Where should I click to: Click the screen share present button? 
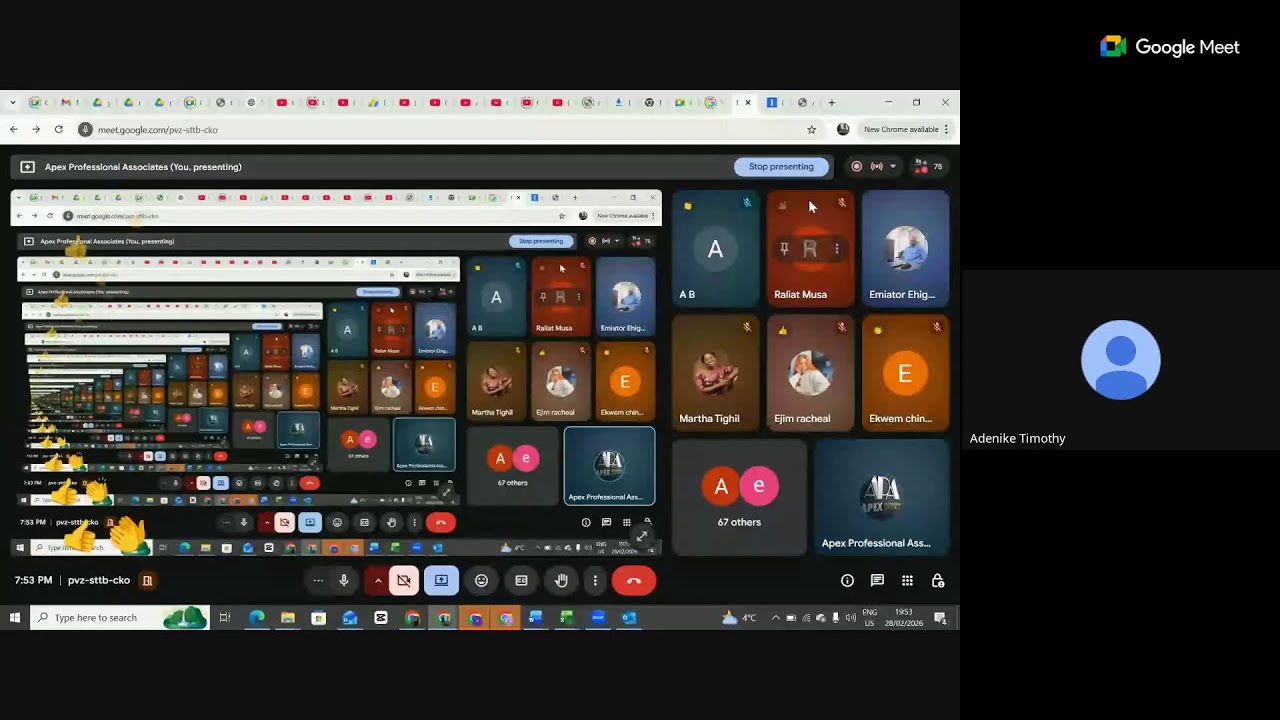(441, 581)
